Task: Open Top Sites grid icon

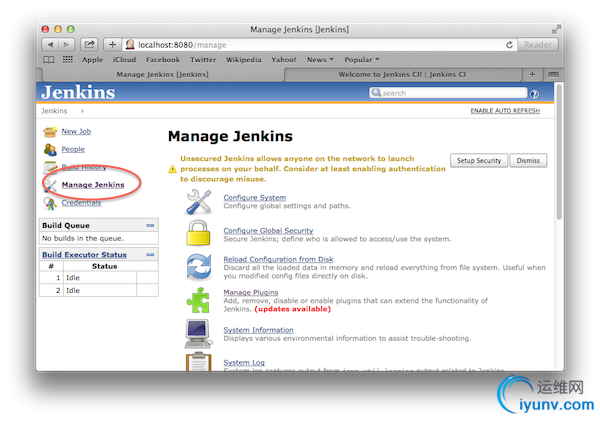Action: [68, 59]
